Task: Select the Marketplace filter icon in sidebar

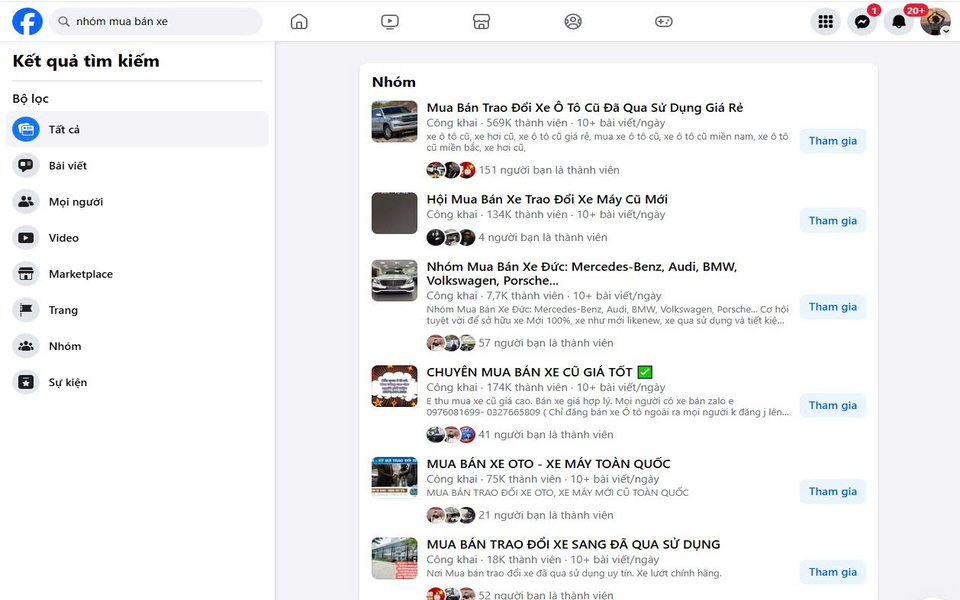Action: [x=26, y=273]
